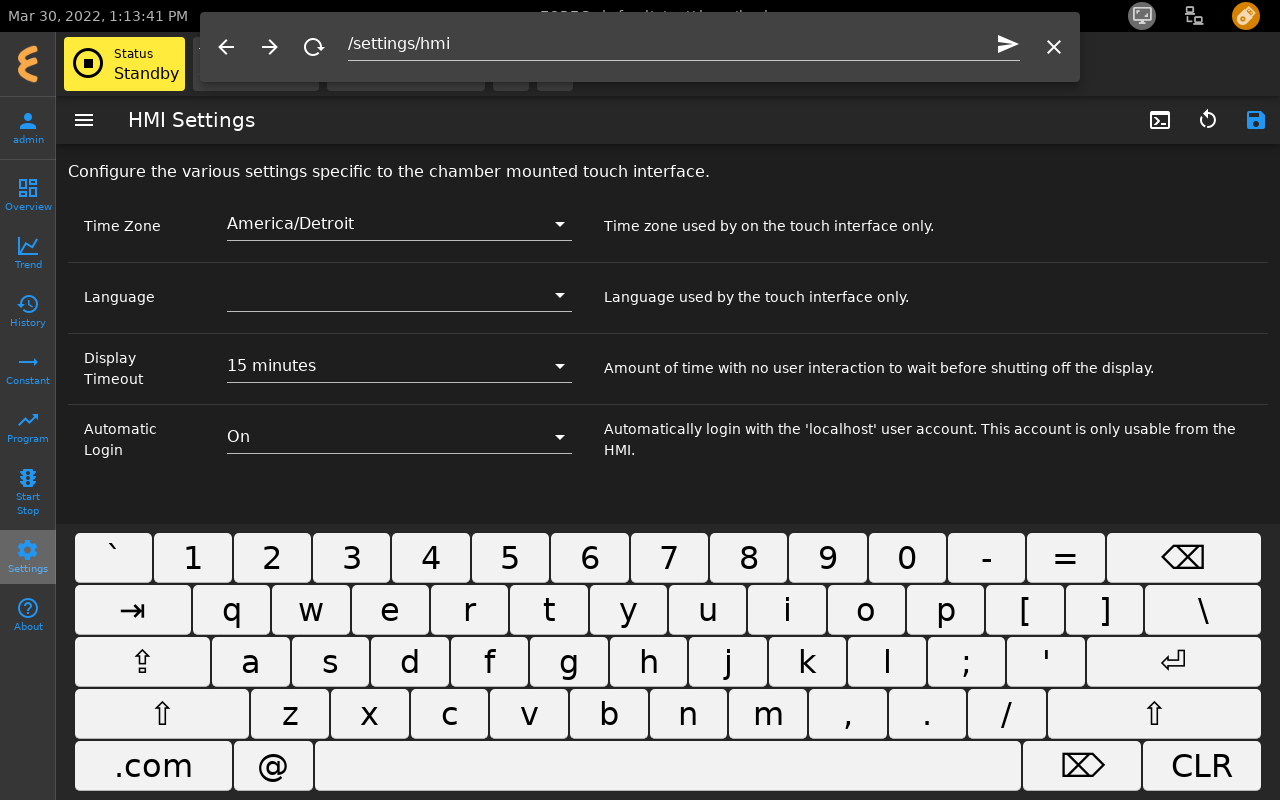Expand the Display Timeout dropdown
This screenshot has height=800, width=1280.
point(399,366)
